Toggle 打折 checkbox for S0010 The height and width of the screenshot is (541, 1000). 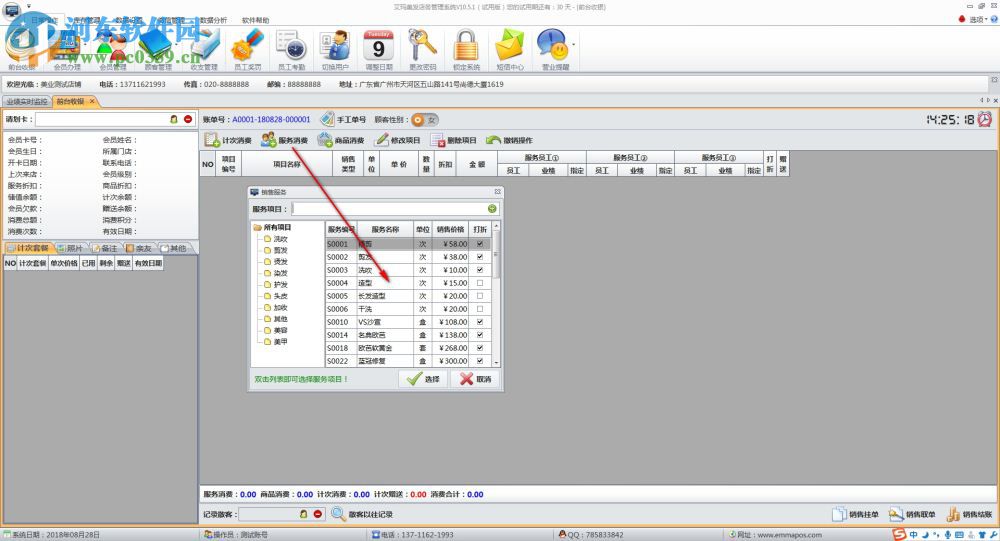480,322
